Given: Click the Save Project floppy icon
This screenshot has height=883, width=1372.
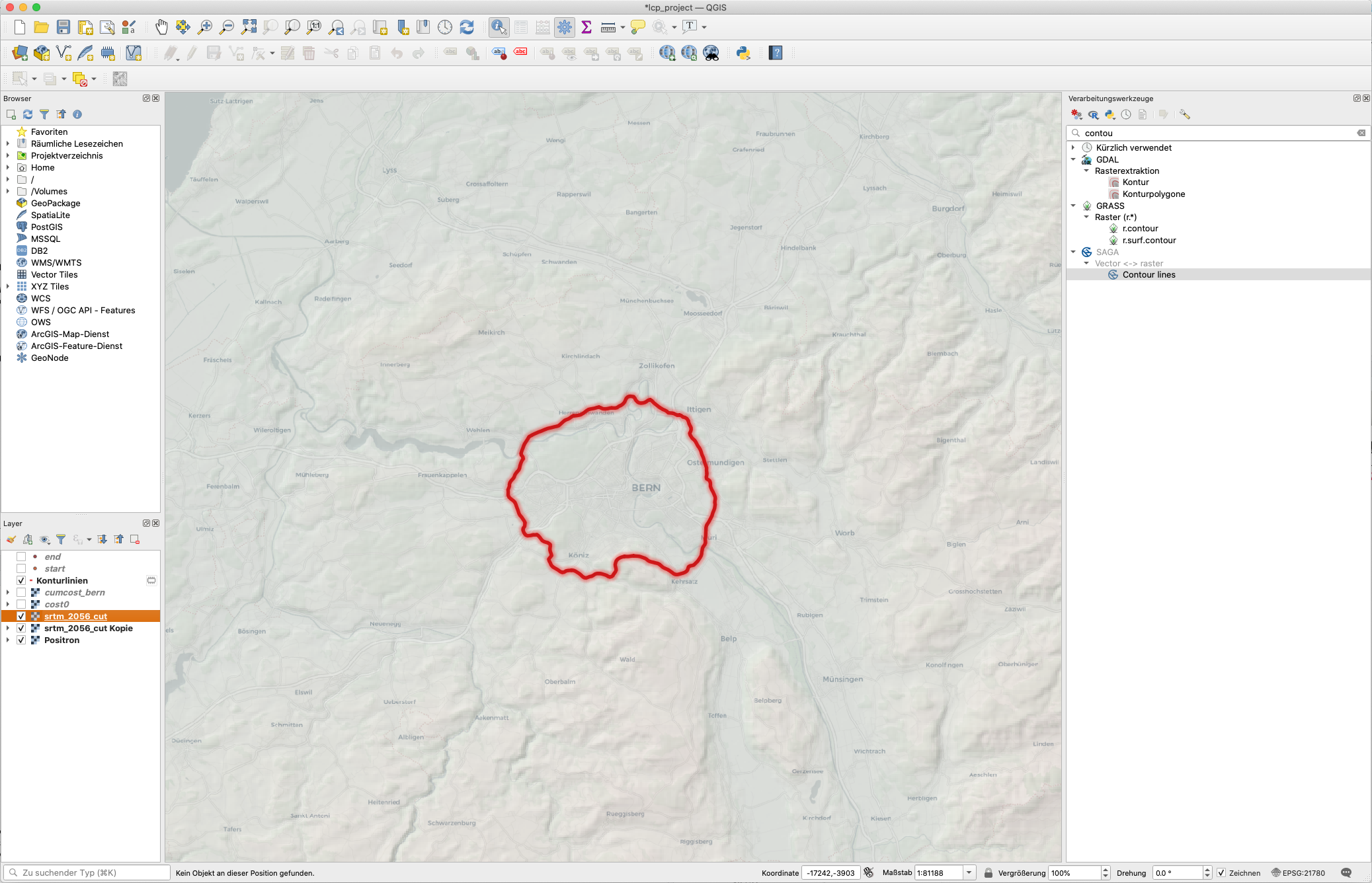Looking at the screenshot, I should [63, 27].
